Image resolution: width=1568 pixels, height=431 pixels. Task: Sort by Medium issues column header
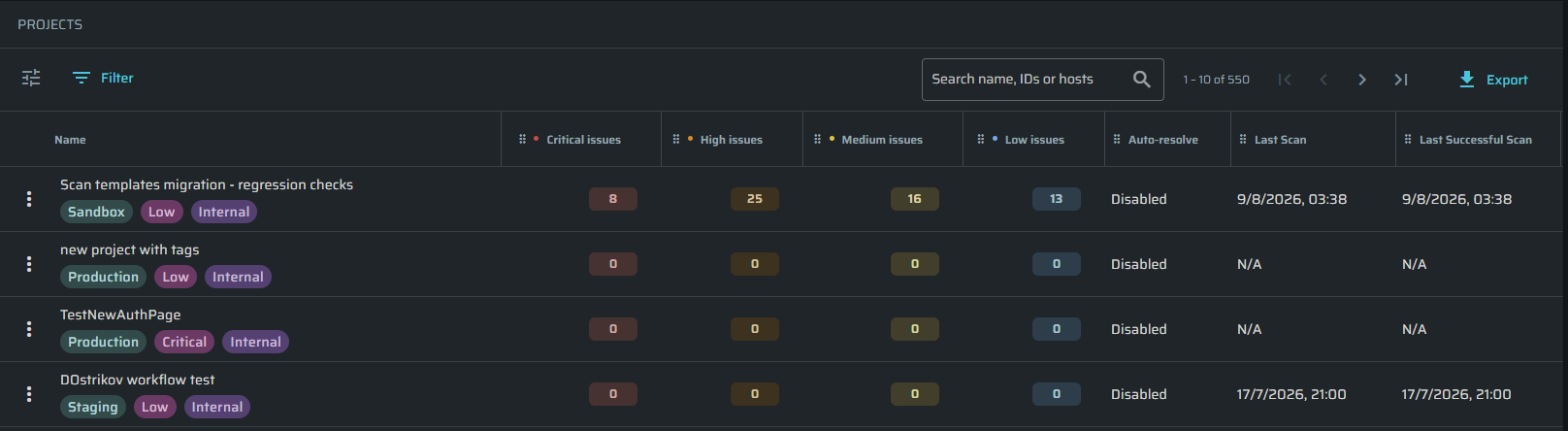[x=882, y=140]
